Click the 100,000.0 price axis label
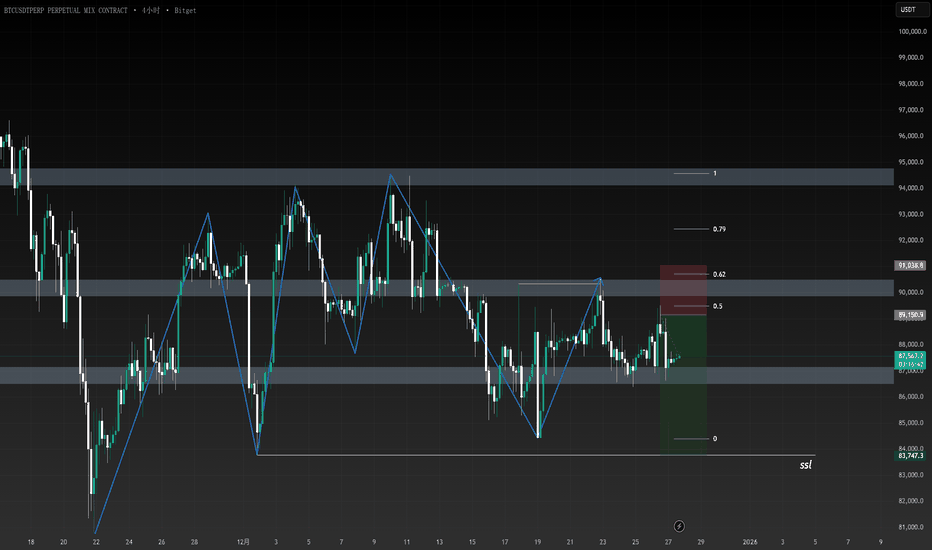932x550 pixels. click(x=912, y=32)
